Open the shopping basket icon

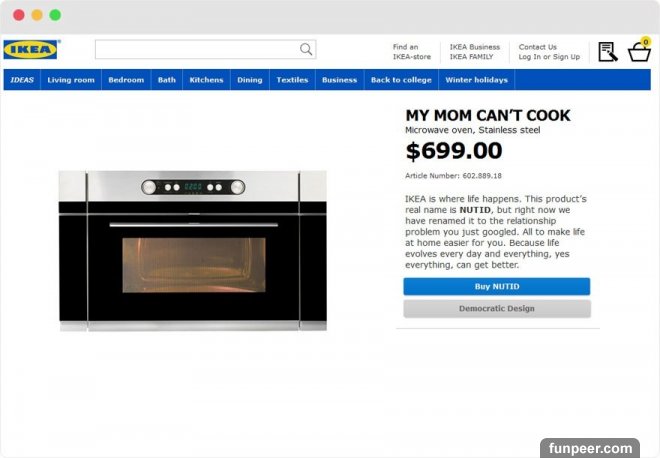click(x=639, y=51)
